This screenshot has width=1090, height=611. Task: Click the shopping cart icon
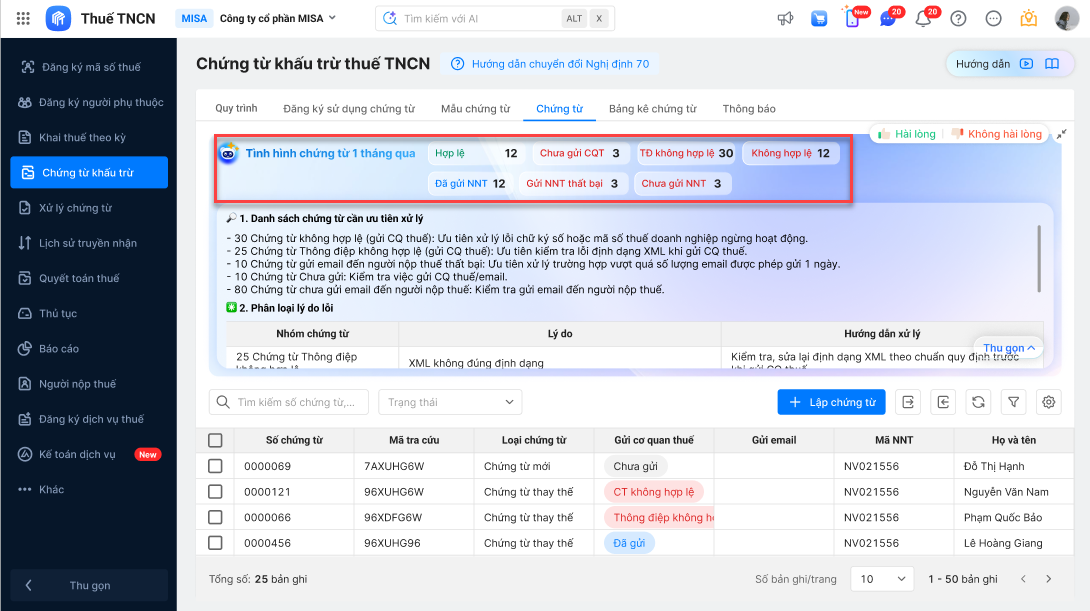(x=819, y=18)
